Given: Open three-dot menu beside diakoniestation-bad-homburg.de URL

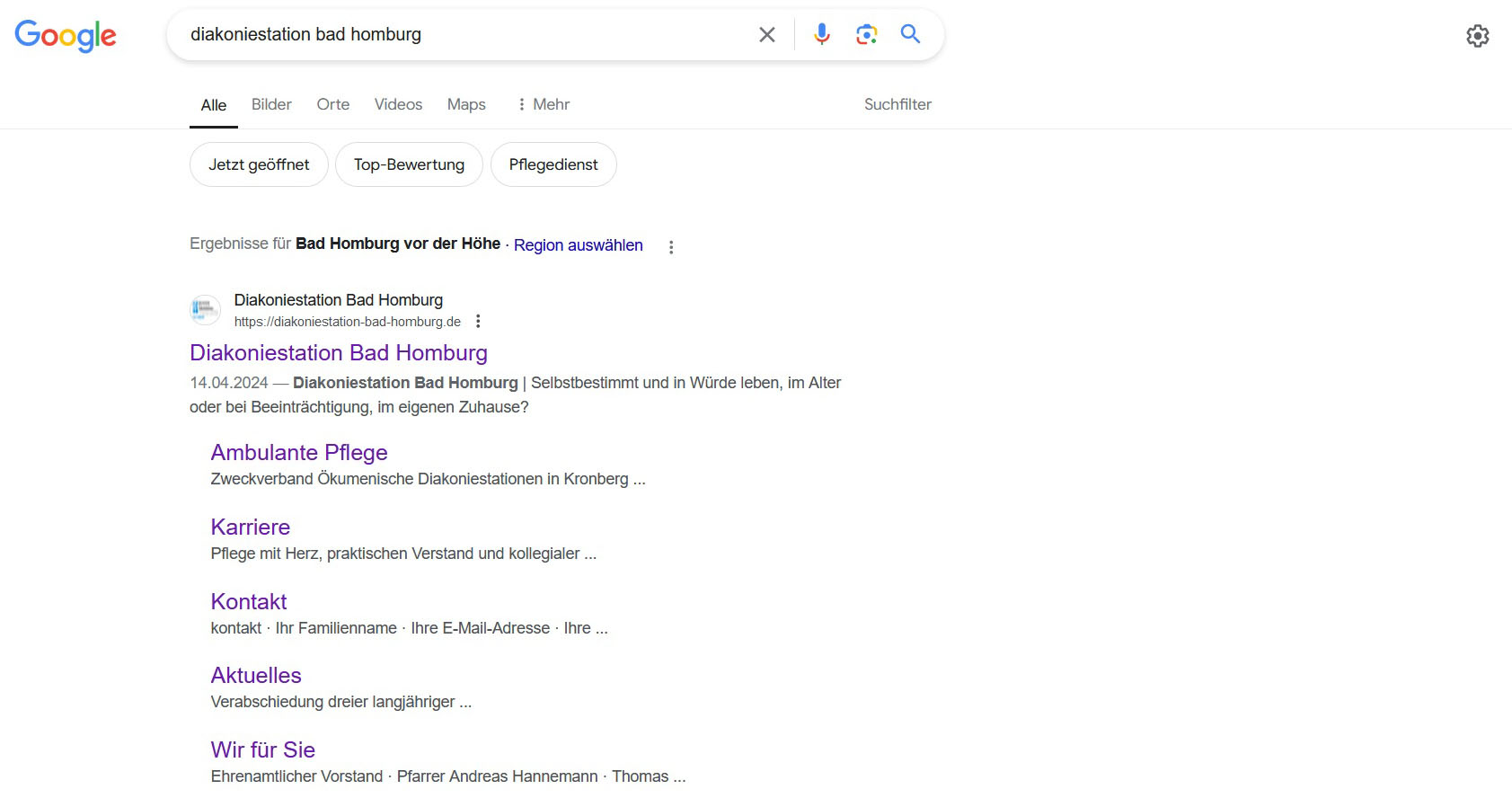Looking at the screenshot, I should point(478,321).
